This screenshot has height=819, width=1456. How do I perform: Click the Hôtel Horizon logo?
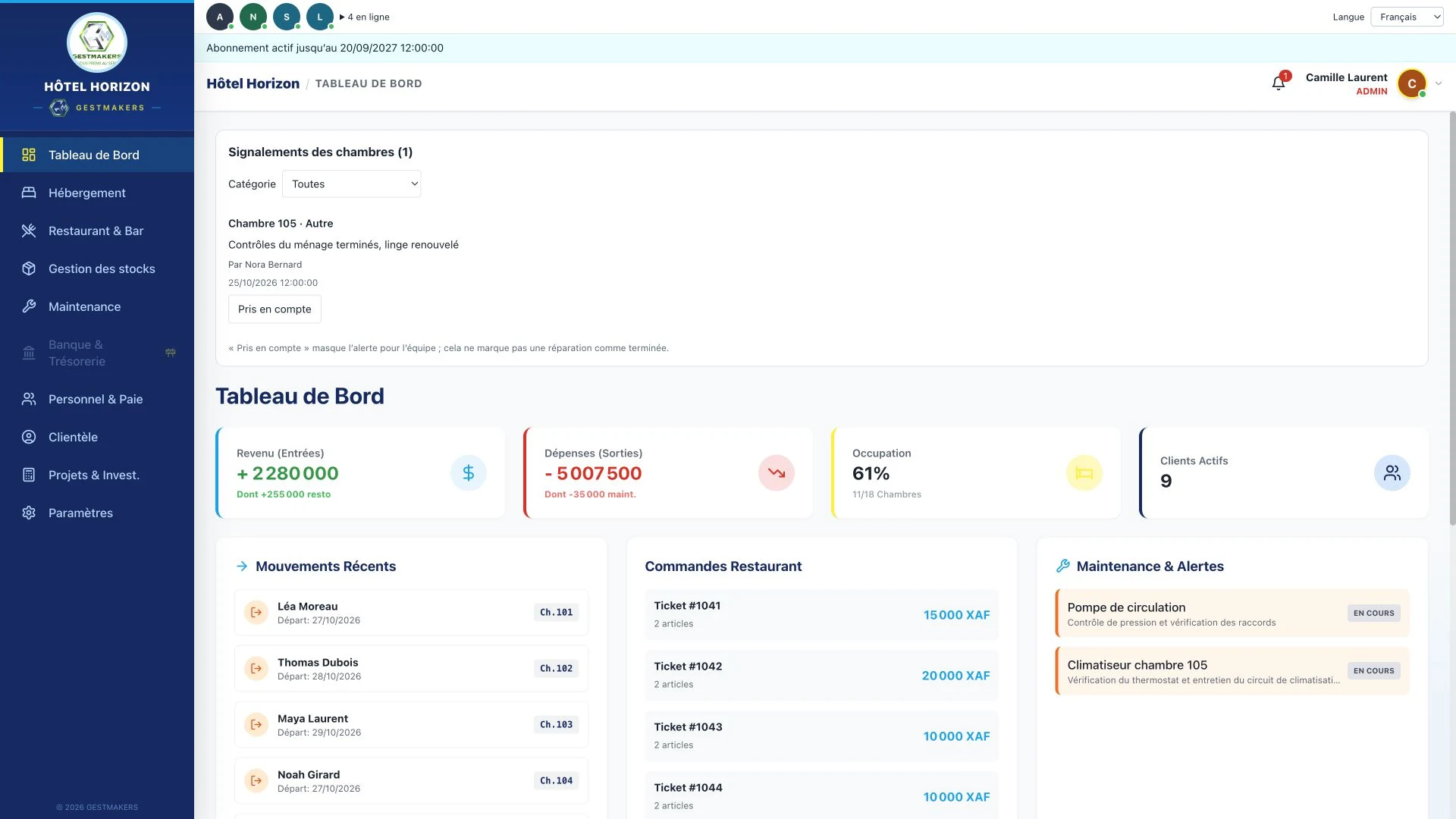97,42
